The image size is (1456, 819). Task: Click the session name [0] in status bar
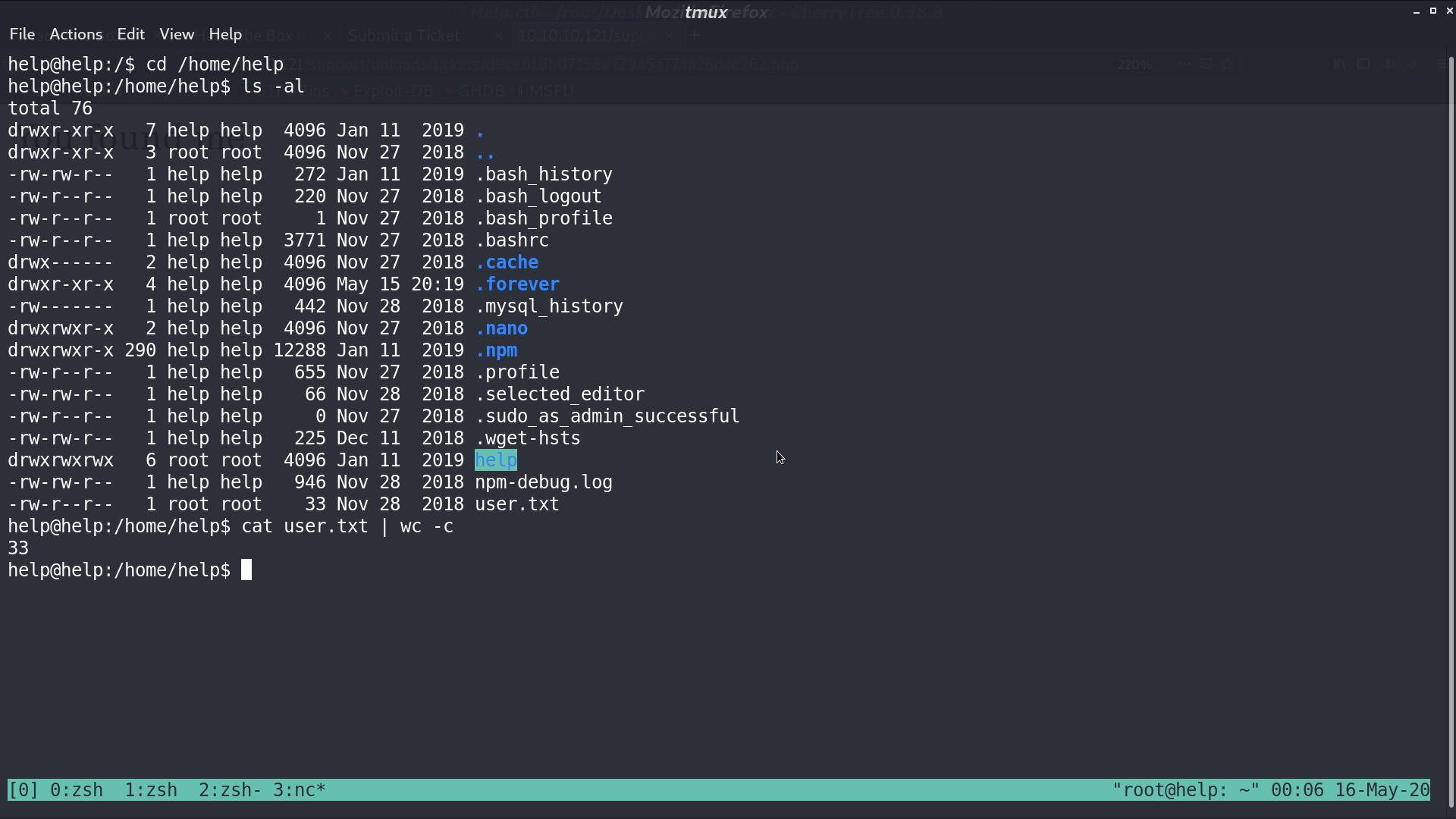[23, 790]
